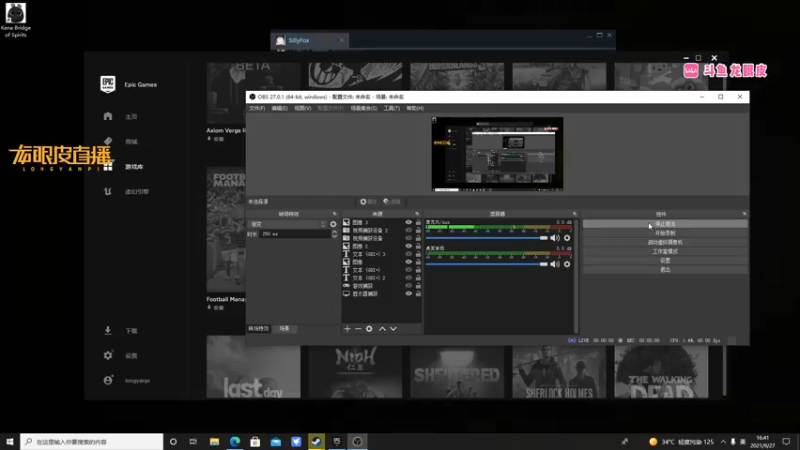Toggle visibility of 游戏捕获 source
Image resolution: width=800 pixels, height=450 pixels.
point(409,286)
